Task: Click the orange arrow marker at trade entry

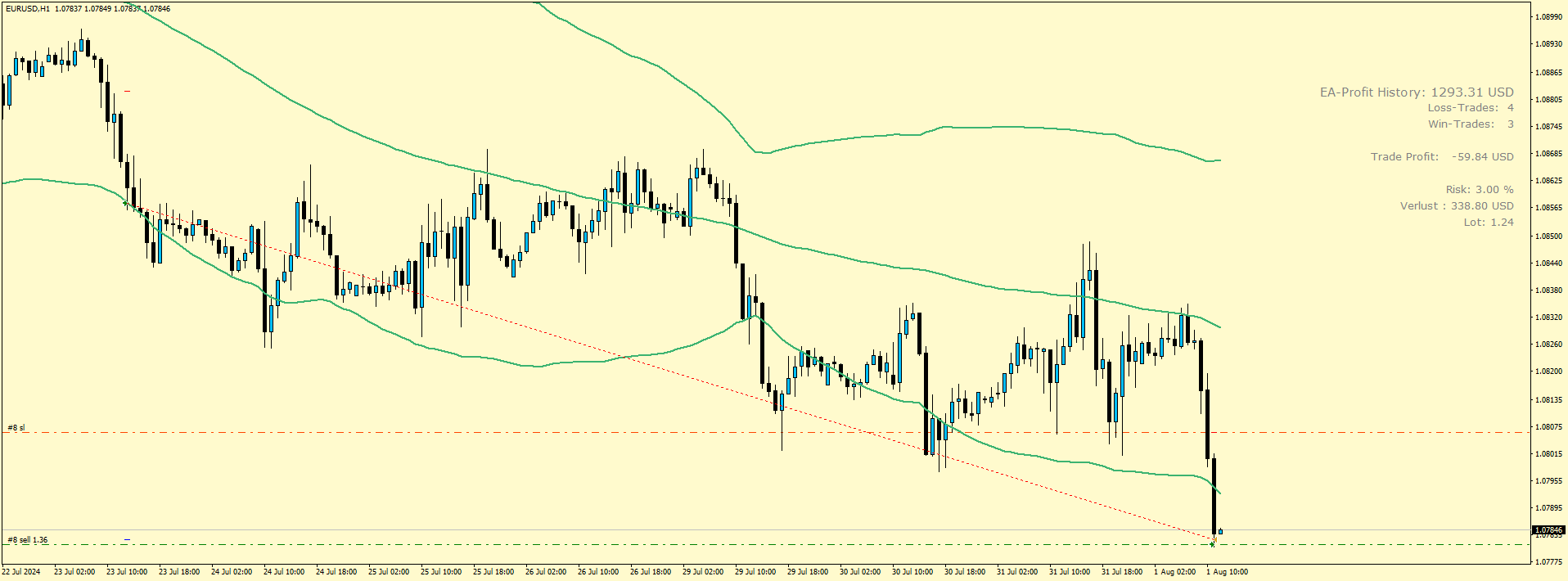Action: tap(1215, 539)
